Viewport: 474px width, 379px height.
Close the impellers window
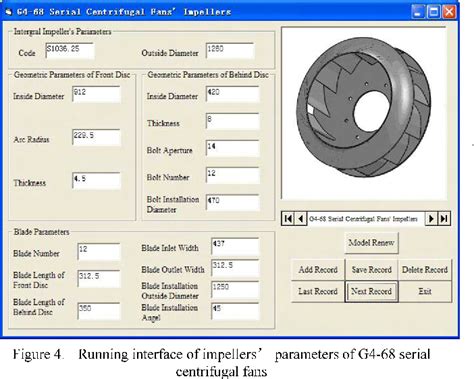[449, 12]
